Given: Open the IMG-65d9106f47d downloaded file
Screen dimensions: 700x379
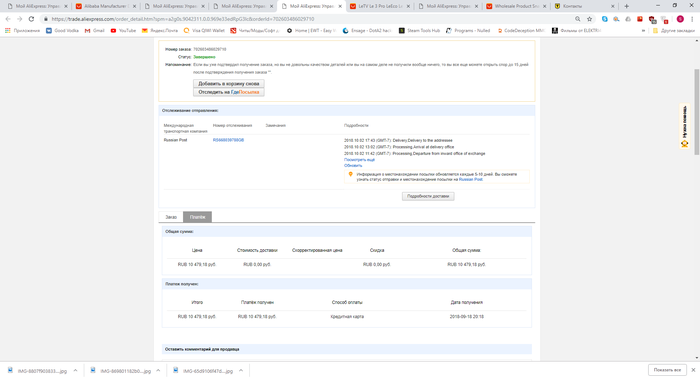Looking at the screenshot, I should coord(204,371).
